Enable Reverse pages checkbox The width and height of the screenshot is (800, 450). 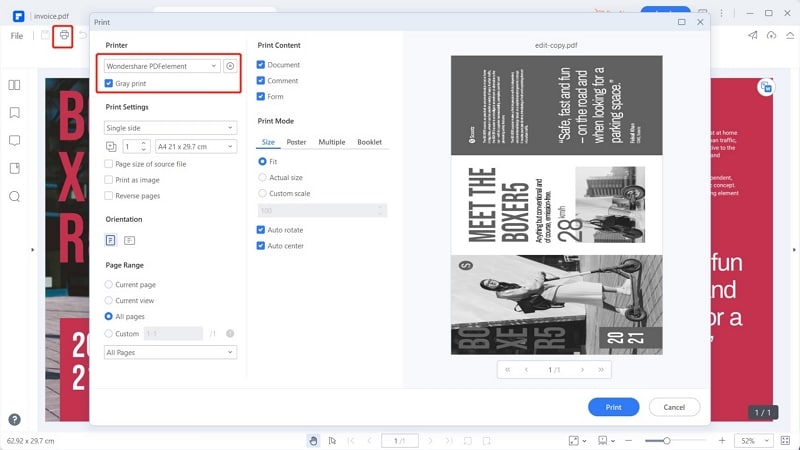[x=109, y=195]
